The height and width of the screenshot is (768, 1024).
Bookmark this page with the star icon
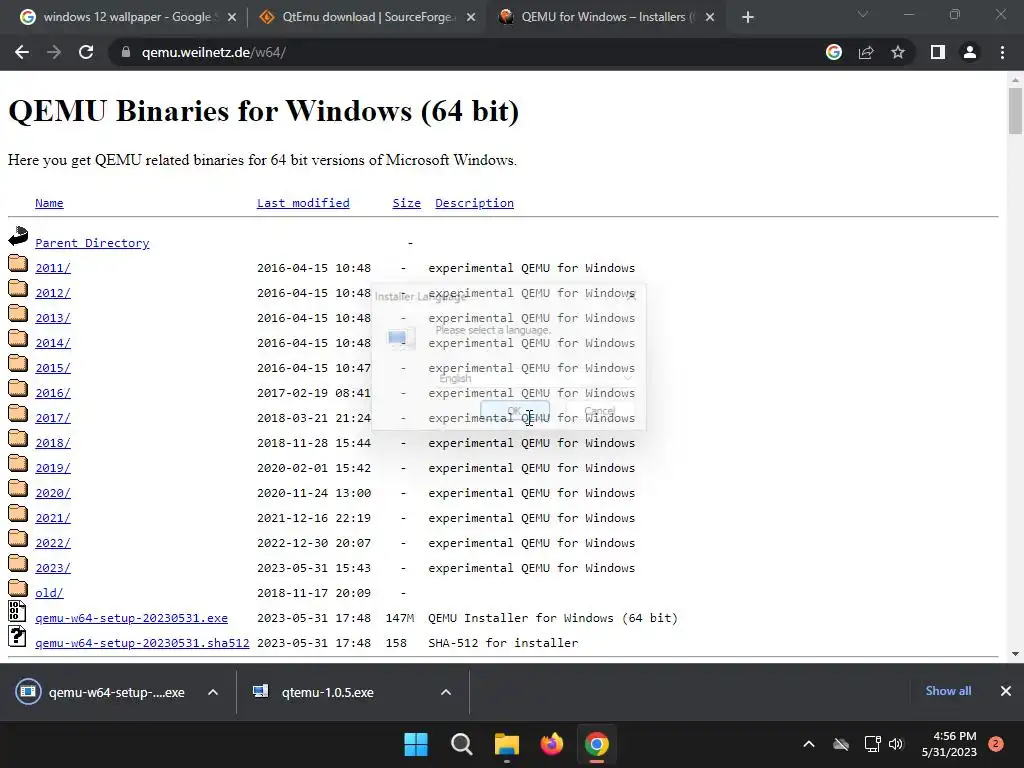[898, 52]
